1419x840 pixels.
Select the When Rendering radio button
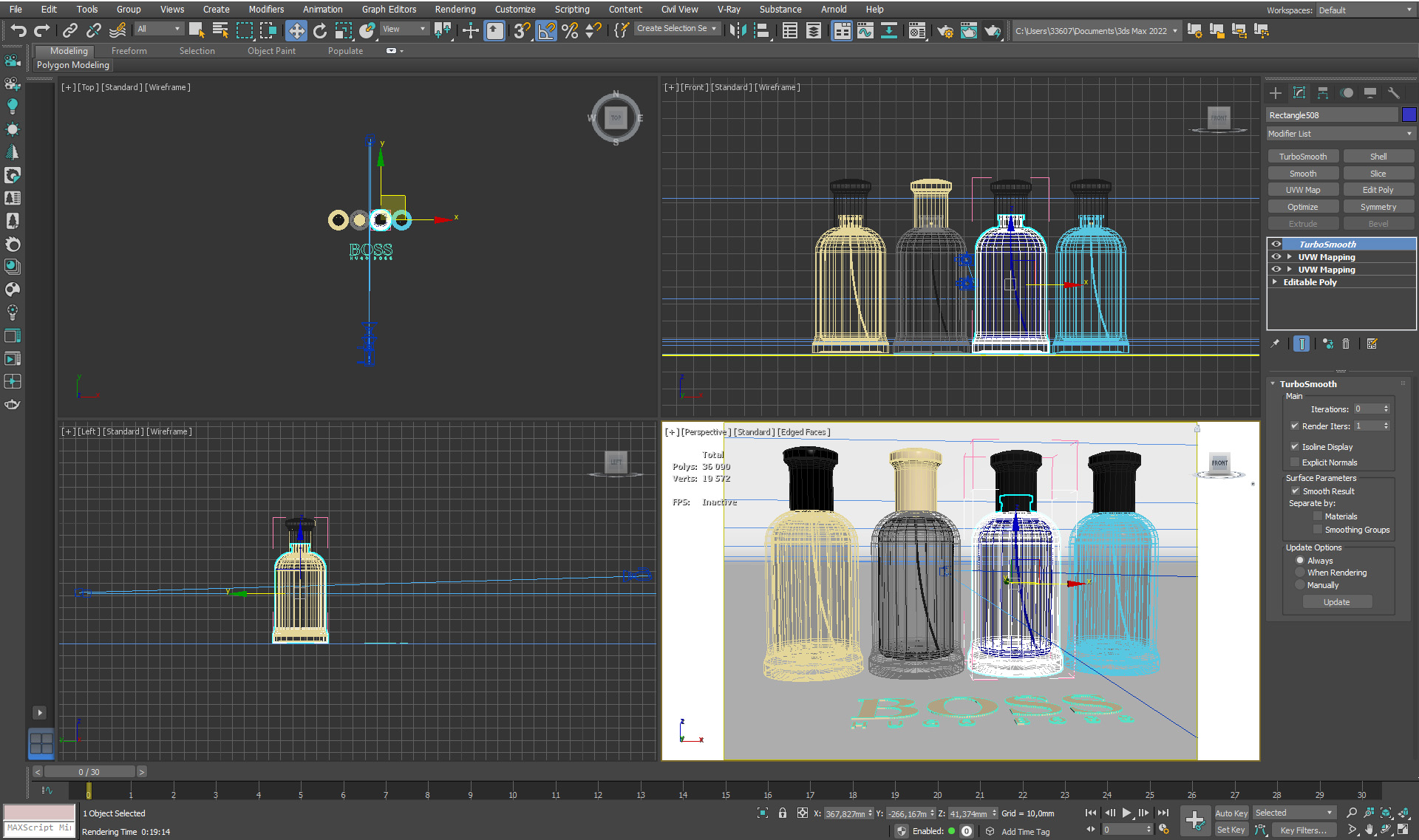pos(1300,573)
